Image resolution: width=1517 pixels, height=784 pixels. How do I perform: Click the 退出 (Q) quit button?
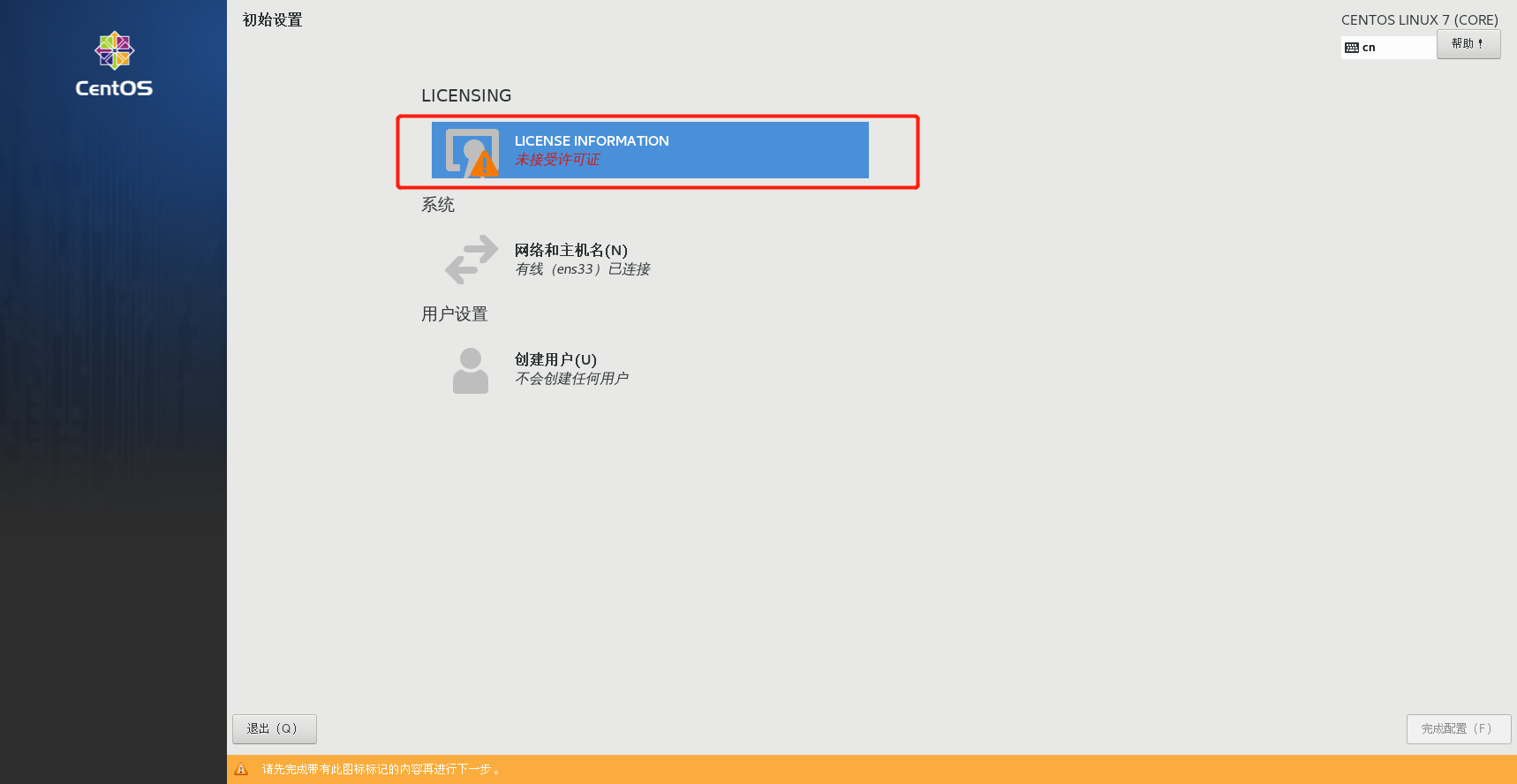coord(275,729)
